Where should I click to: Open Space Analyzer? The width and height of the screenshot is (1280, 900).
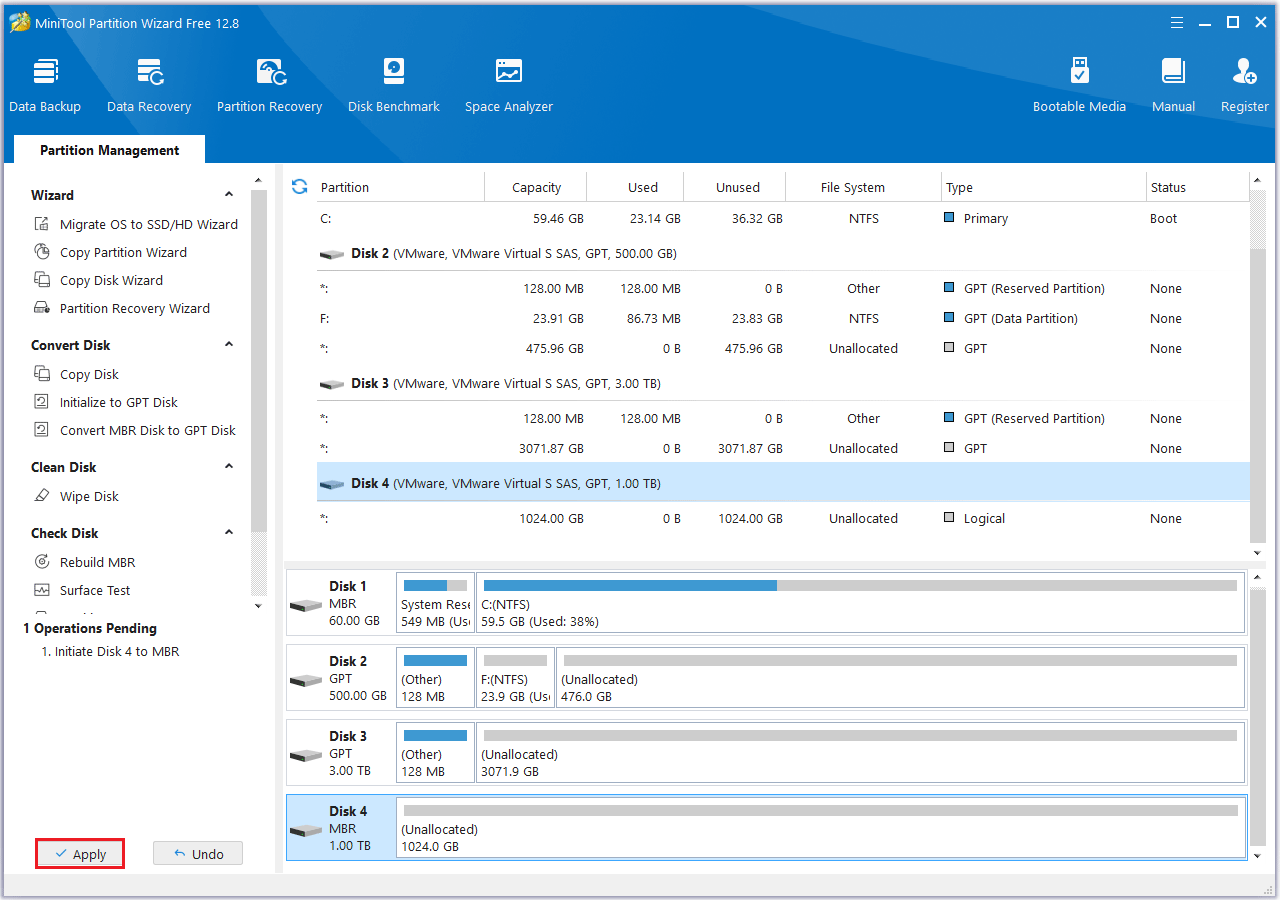[509, 86]
